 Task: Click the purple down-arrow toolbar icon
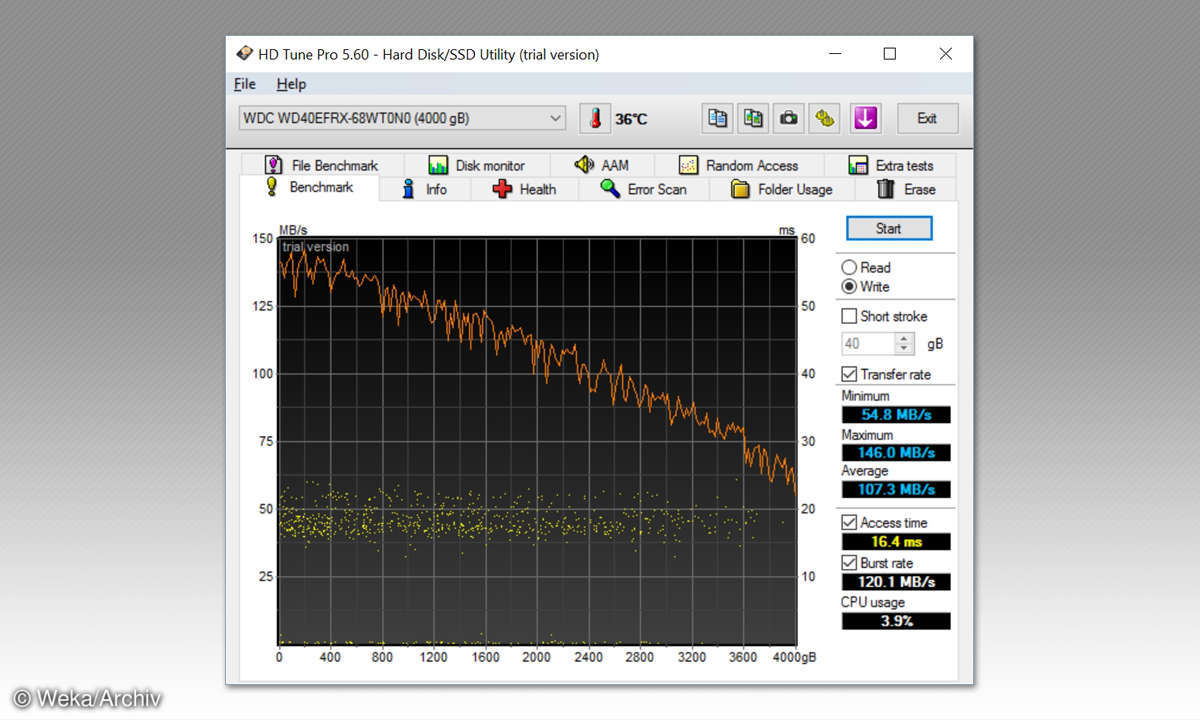point(865,118)
